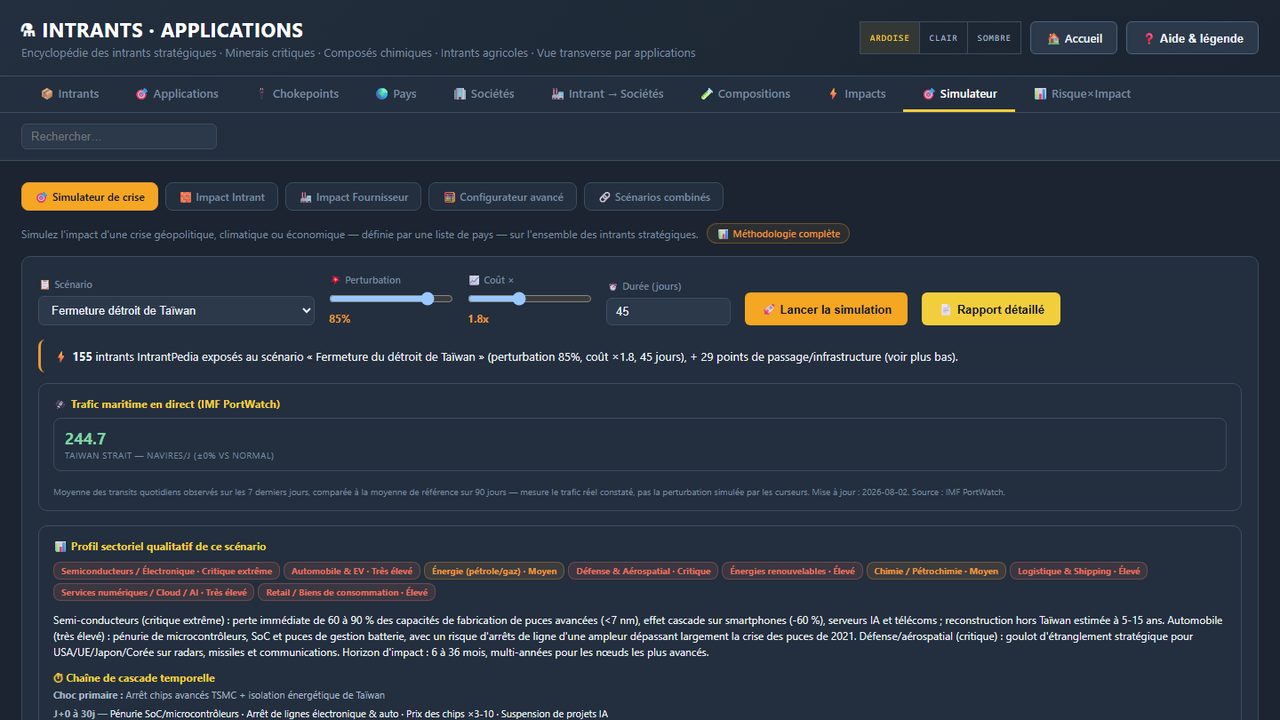Open the Scénario dropdown
This screenshot has height=720, width=1280.
pyautogui.click(x=176, y=311)
